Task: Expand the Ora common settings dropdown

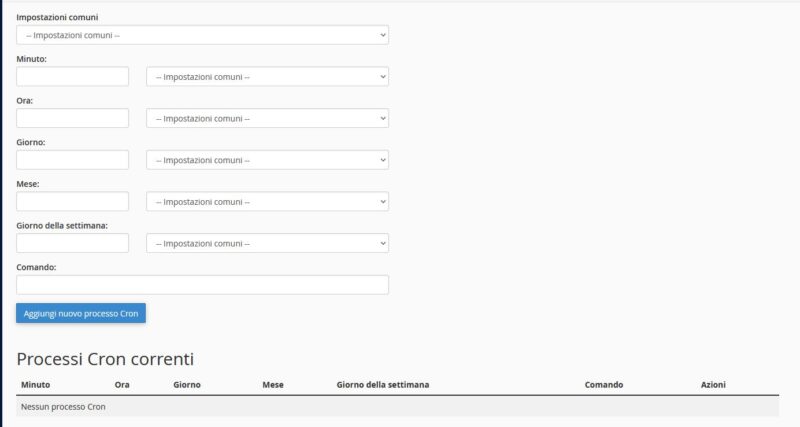Action: tap(267, 118)
